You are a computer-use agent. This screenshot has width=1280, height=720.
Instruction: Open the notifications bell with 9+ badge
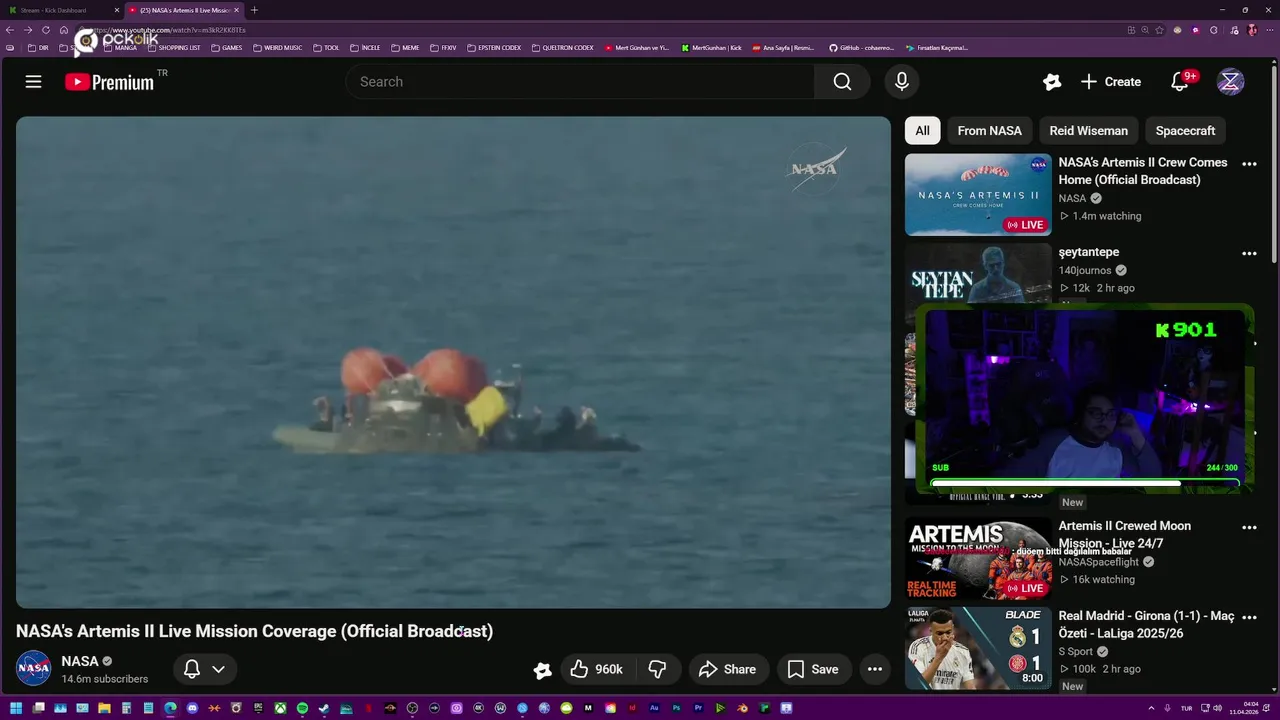tap(1181, 82)
